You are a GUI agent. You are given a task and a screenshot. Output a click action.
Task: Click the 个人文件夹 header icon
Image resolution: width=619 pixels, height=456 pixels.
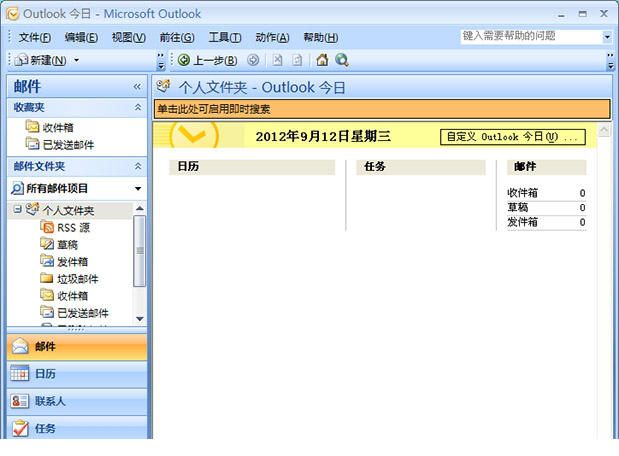pos(163,86)
